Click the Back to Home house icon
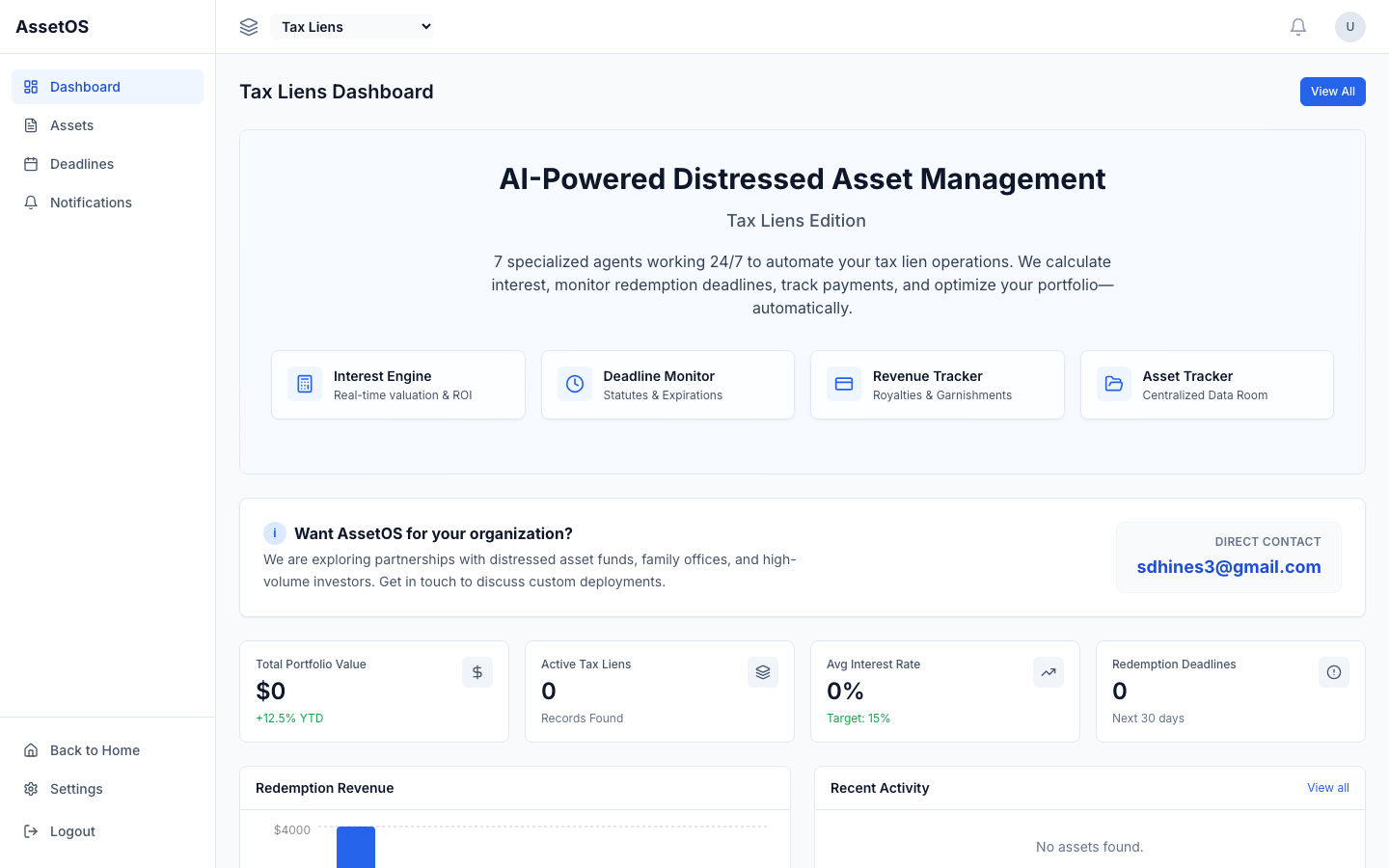The image size is (1389, 868). click(x=31, y=750)
